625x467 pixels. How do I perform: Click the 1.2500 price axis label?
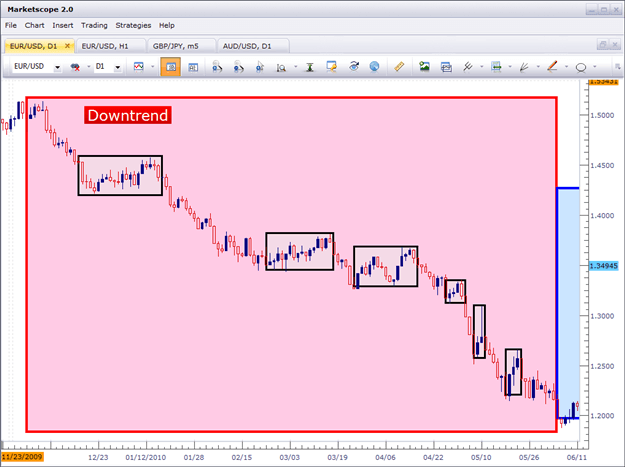coord(602,366)
